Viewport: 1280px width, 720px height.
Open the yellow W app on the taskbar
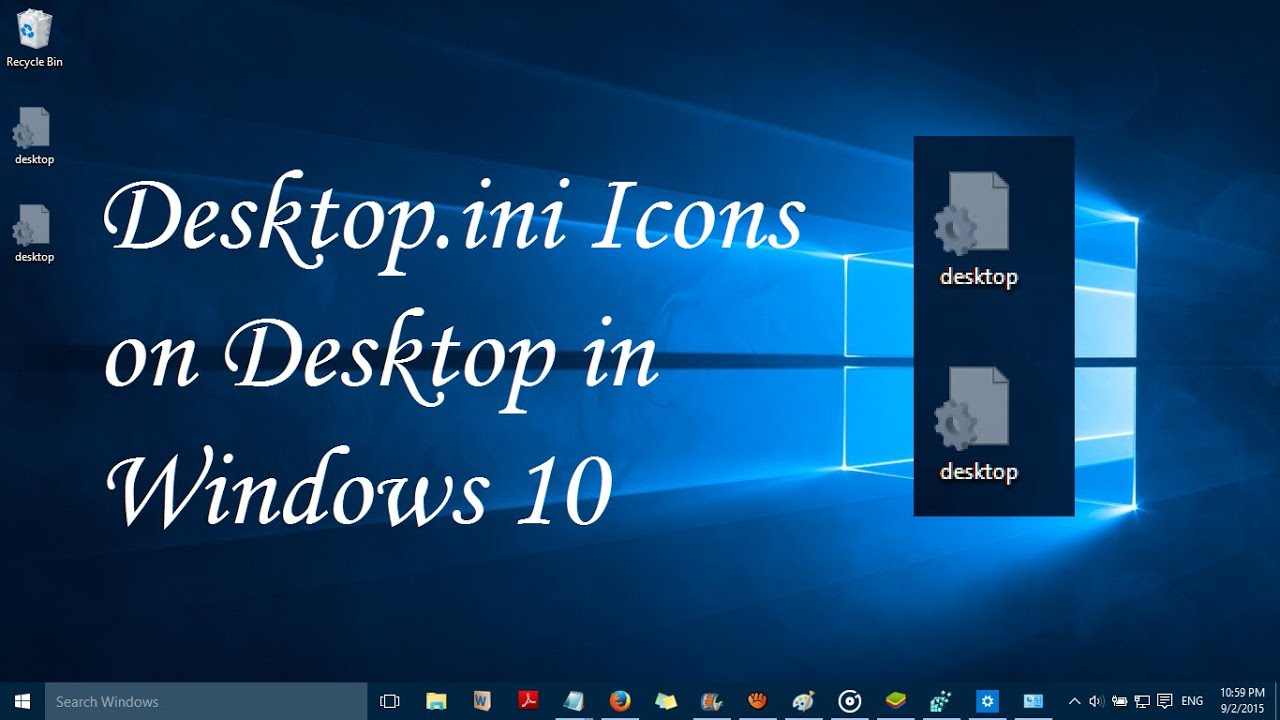coord(482,701)
